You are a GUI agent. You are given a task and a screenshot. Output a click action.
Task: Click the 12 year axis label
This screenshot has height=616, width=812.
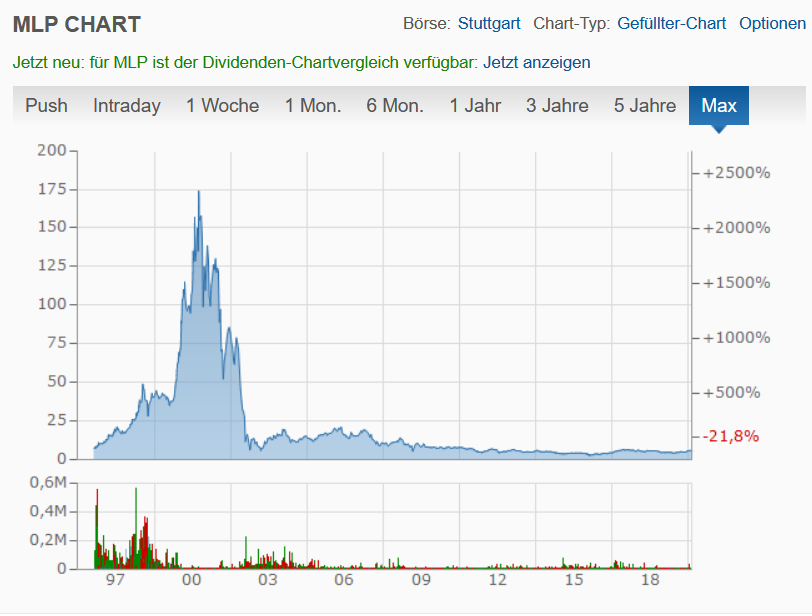[x=497, y=580]
